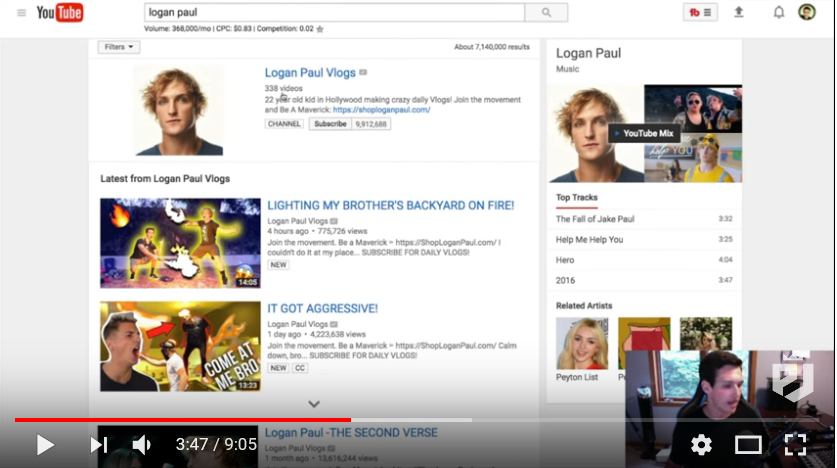Skip to the next video

click(x=99, y=445)
